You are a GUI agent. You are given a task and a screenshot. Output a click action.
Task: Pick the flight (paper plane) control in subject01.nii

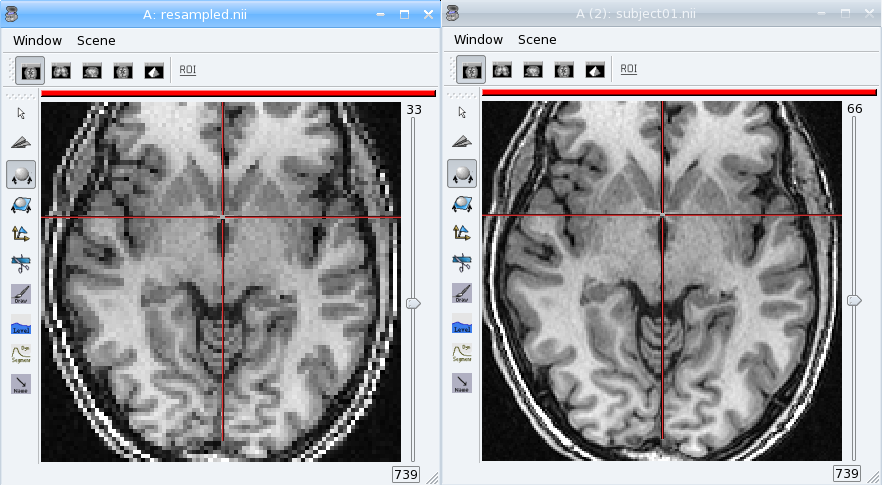tap(462, 142)
